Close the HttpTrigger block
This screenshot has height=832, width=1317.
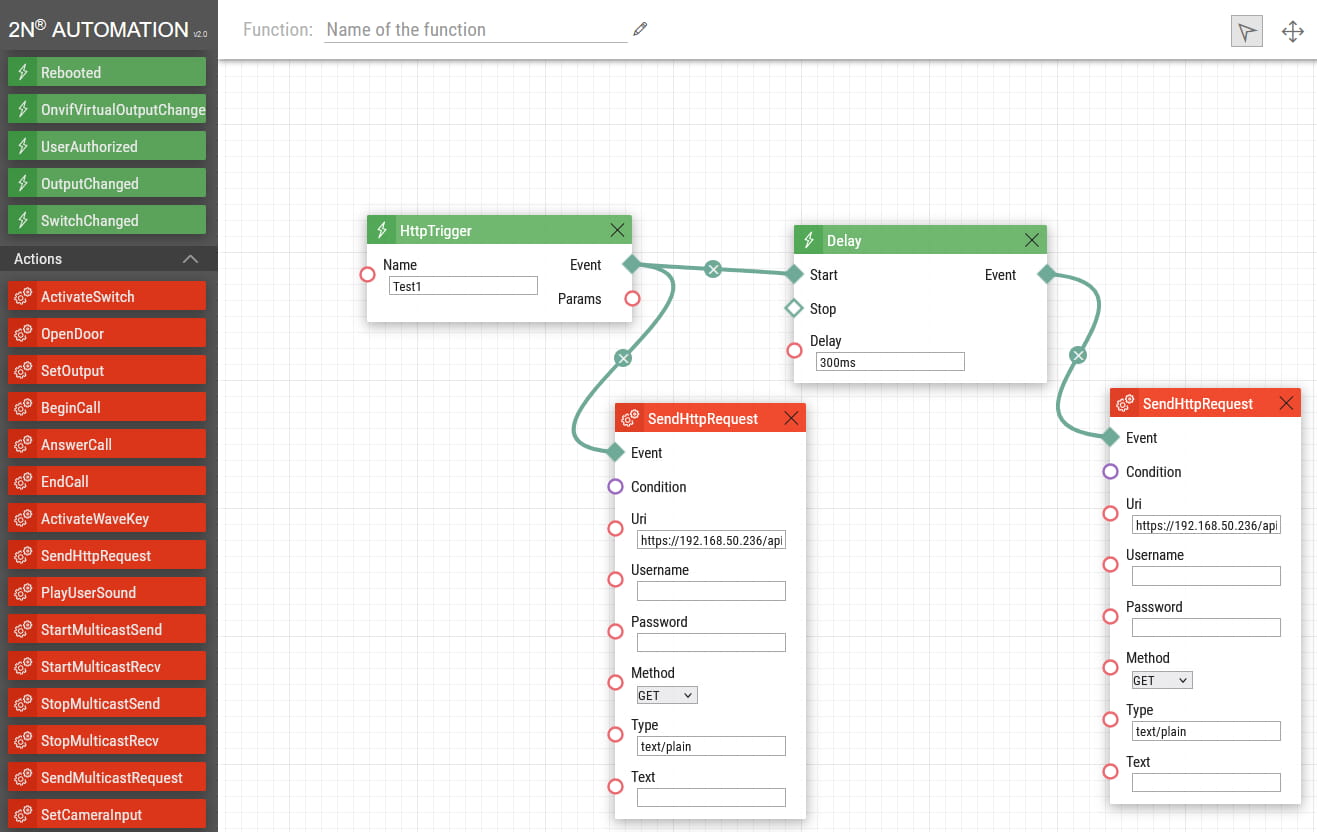[x=617, y=230]
